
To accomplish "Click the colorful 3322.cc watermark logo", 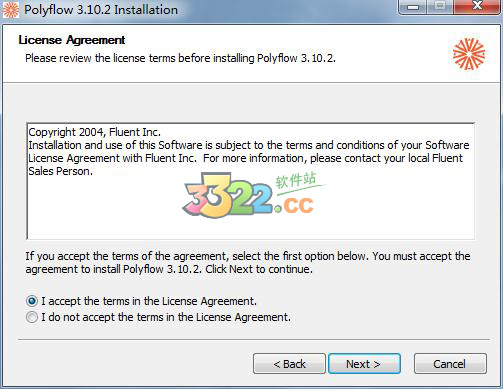I will tap(248, 195).
